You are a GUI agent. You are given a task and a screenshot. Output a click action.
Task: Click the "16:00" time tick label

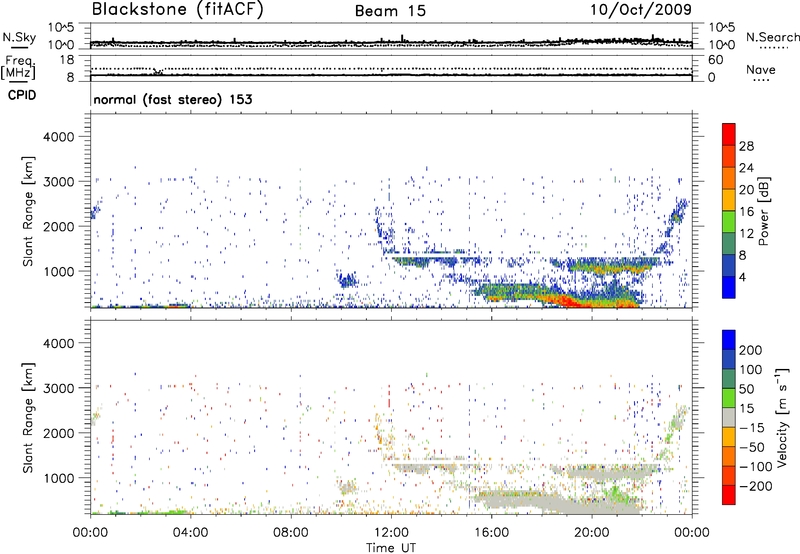(x=491, y=533)
